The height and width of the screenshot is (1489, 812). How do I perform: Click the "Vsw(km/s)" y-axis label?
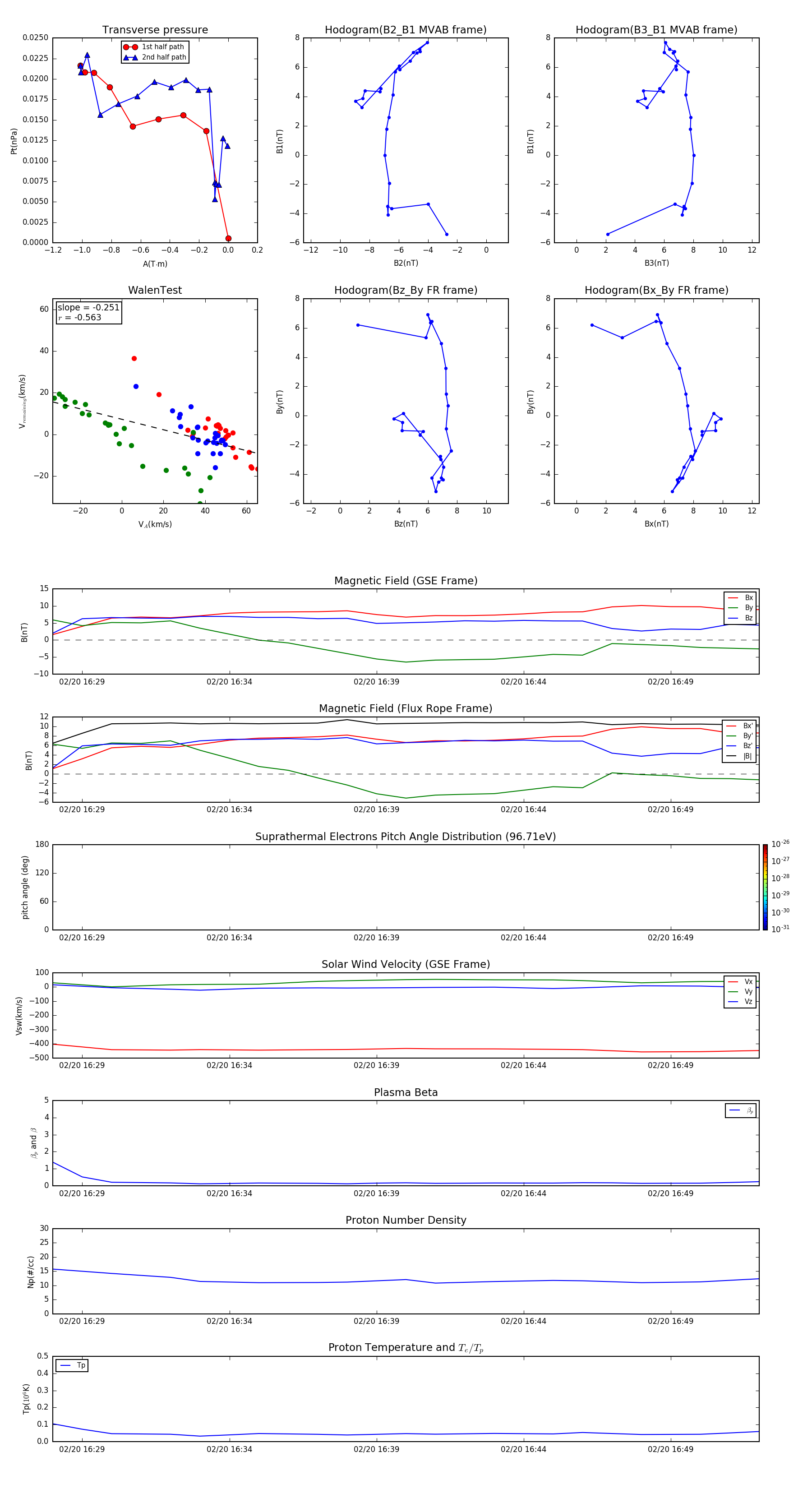pyautogui.click(x=19, y=1016)
